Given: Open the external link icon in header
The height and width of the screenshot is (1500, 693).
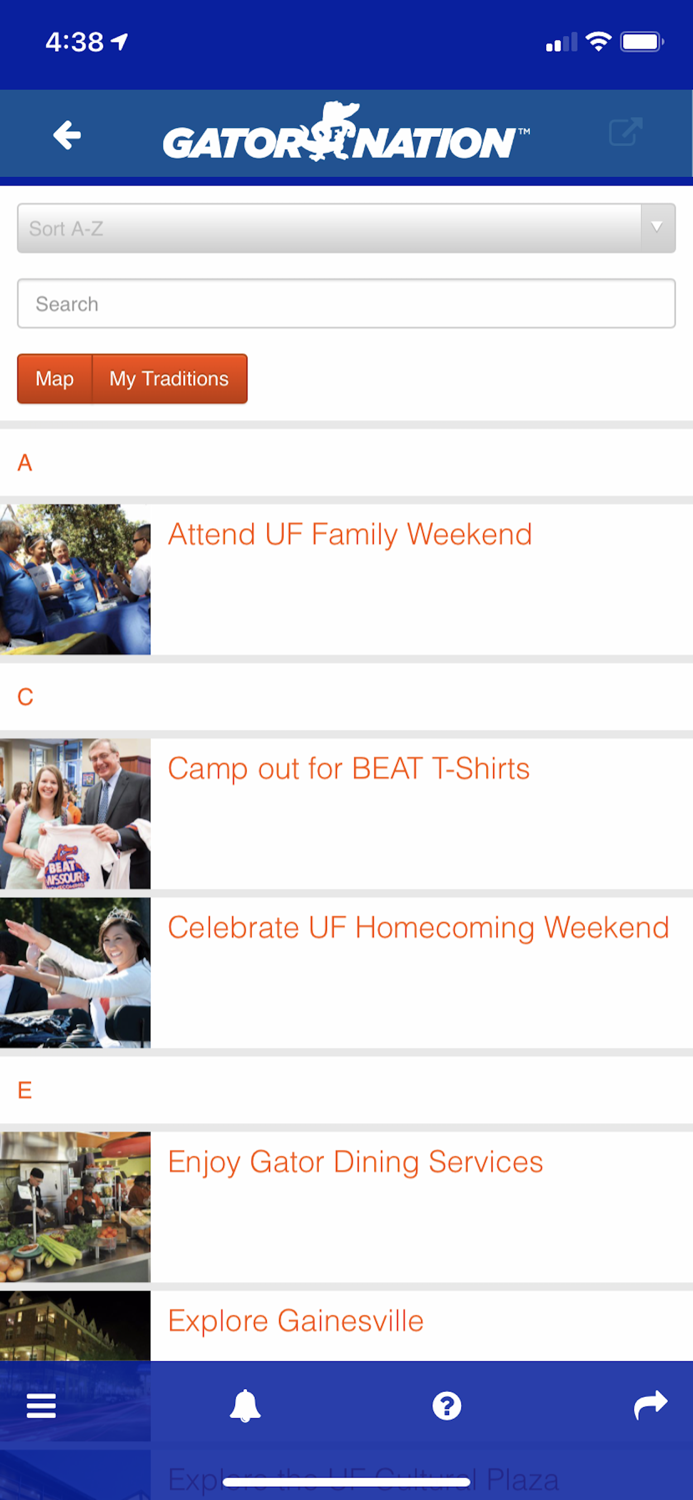Looking at the screenshot, I should (625, 132).
